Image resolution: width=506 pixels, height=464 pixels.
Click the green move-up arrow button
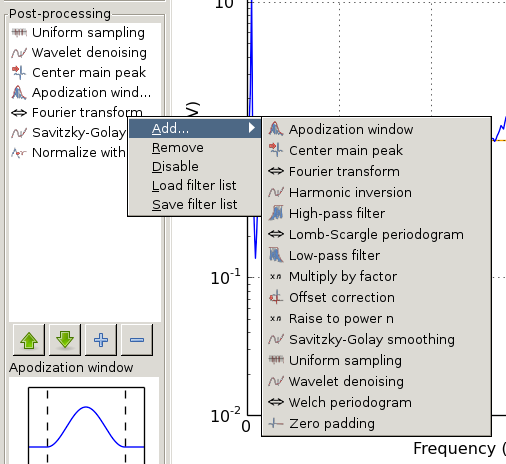[x=29, y=340]
